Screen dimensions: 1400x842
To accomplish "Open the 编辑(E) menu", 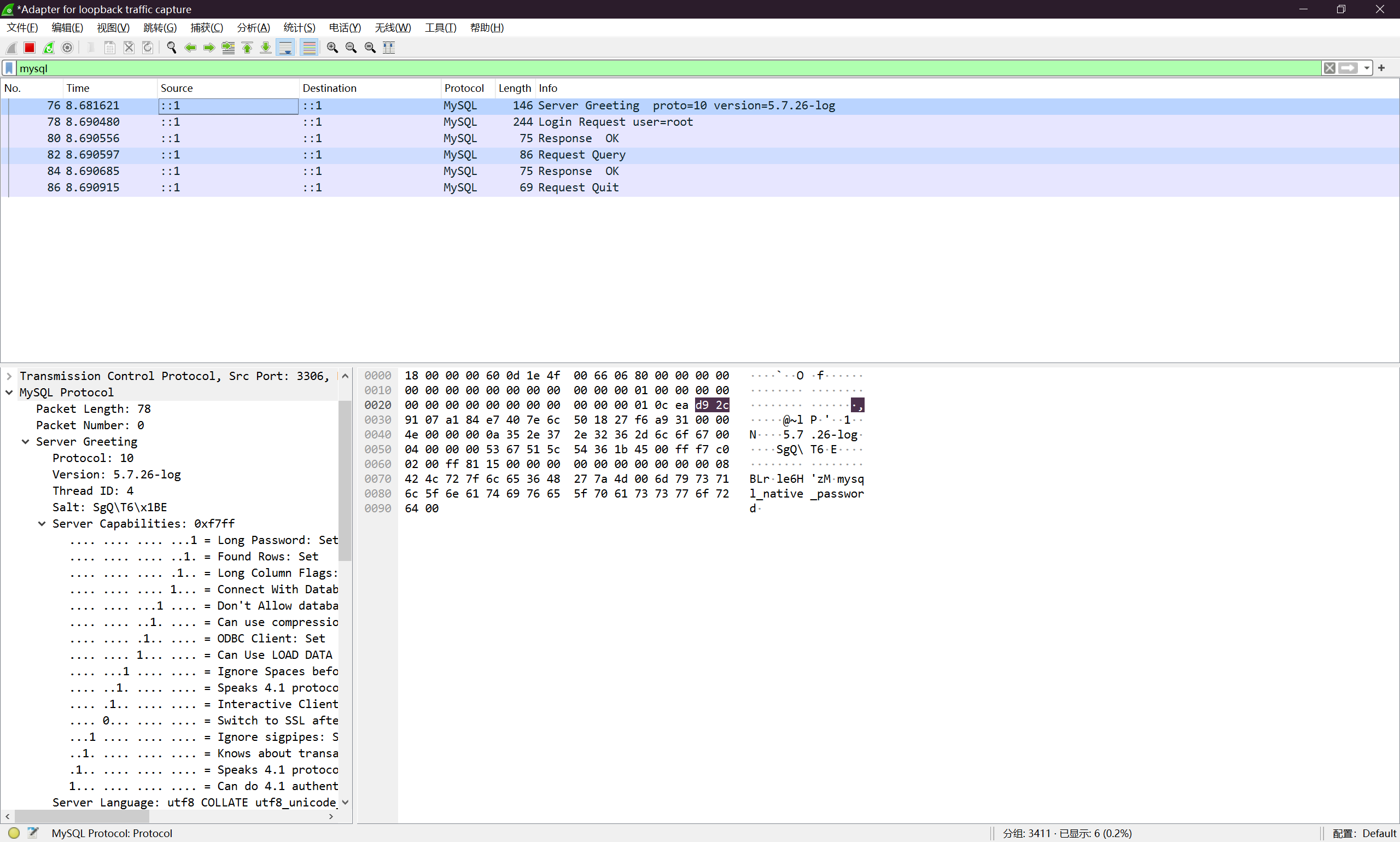I will (x=67, y=27).
